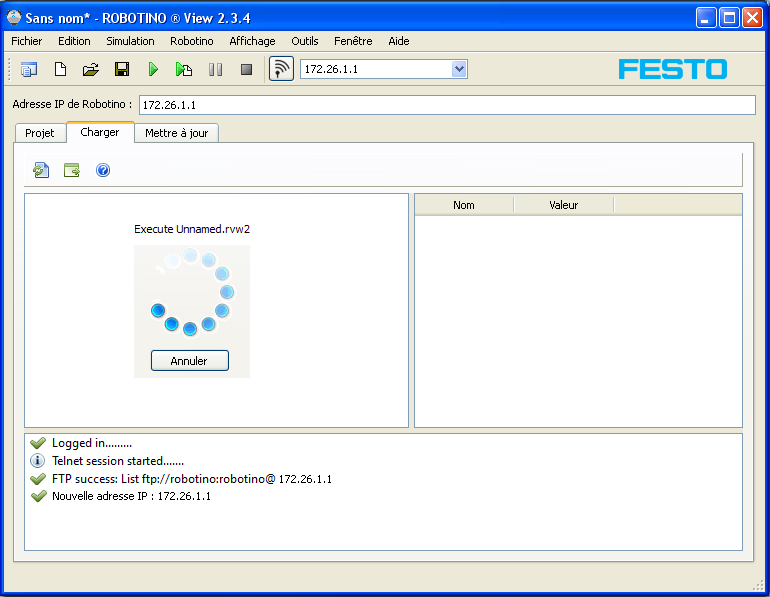This screenshot has width=770, height=597.
Task: Close the Robotino View window
Action: click(752, 18)
